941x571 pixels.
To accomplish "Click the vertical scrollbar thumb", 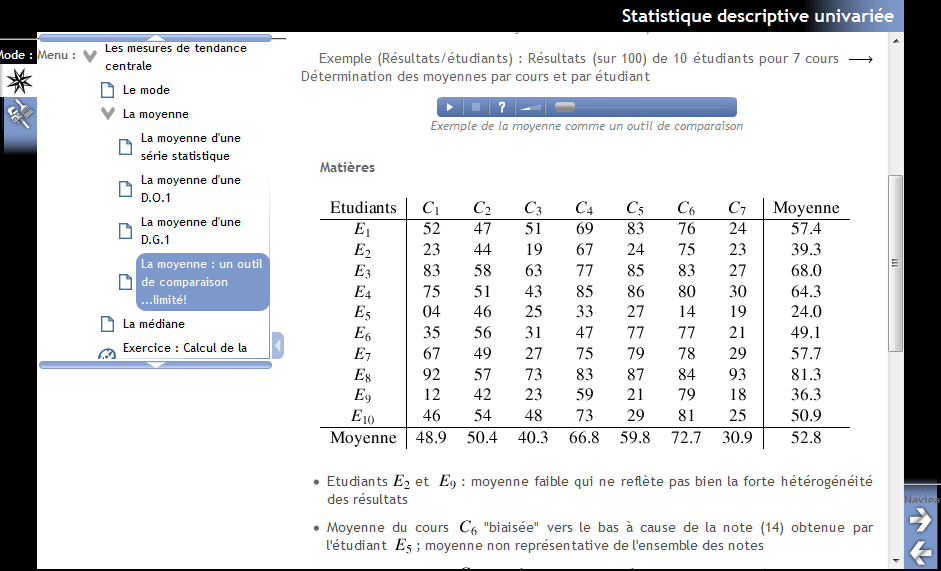I will (895, 263).
